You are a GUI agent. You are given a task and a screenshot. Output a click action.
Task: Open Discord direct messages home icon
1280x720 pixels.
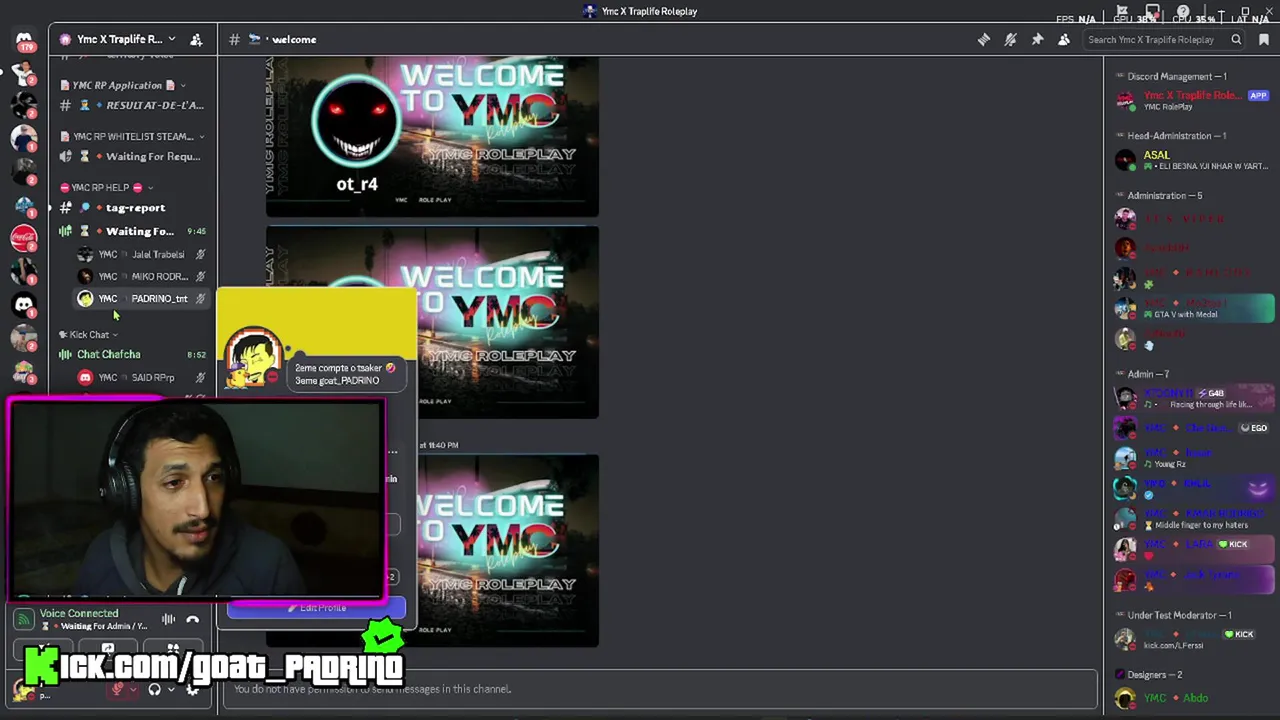[24, 40]
